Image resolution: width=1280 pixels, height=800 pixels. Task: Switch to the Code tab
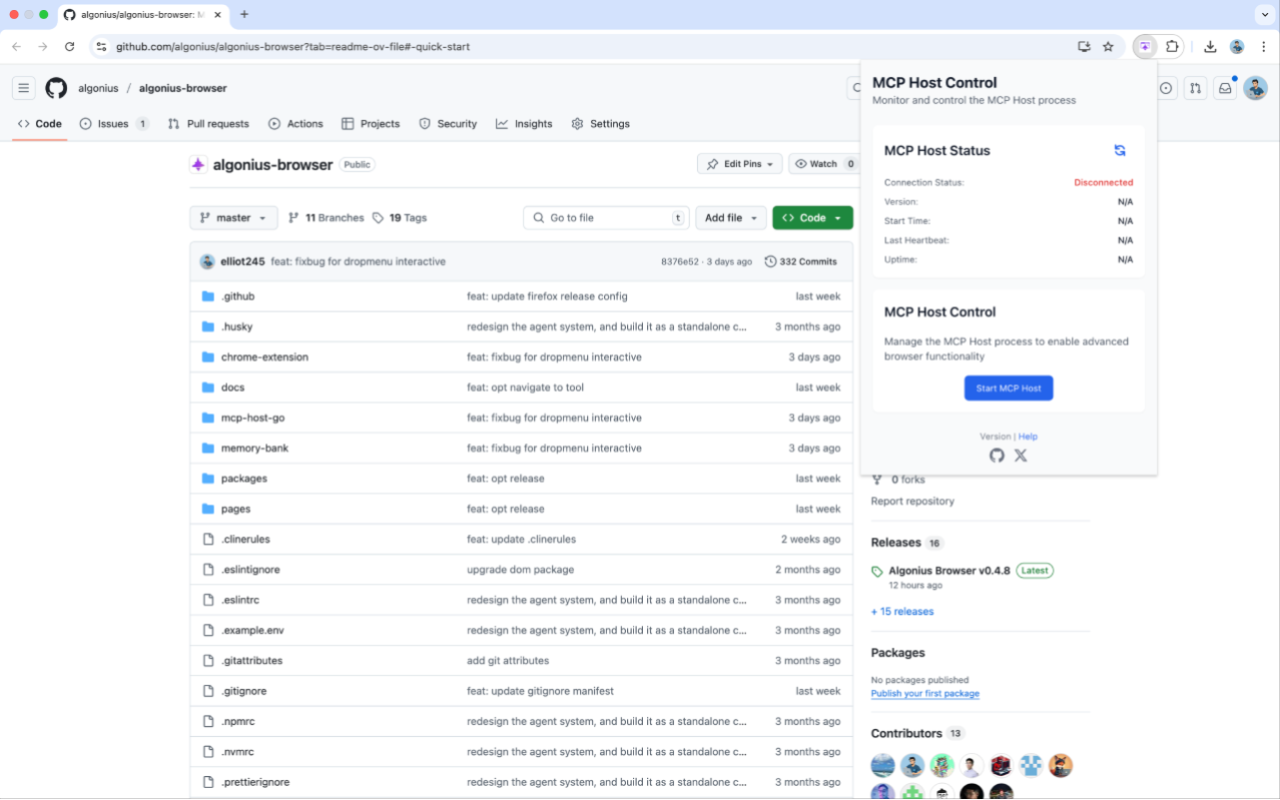pos(40,124)
